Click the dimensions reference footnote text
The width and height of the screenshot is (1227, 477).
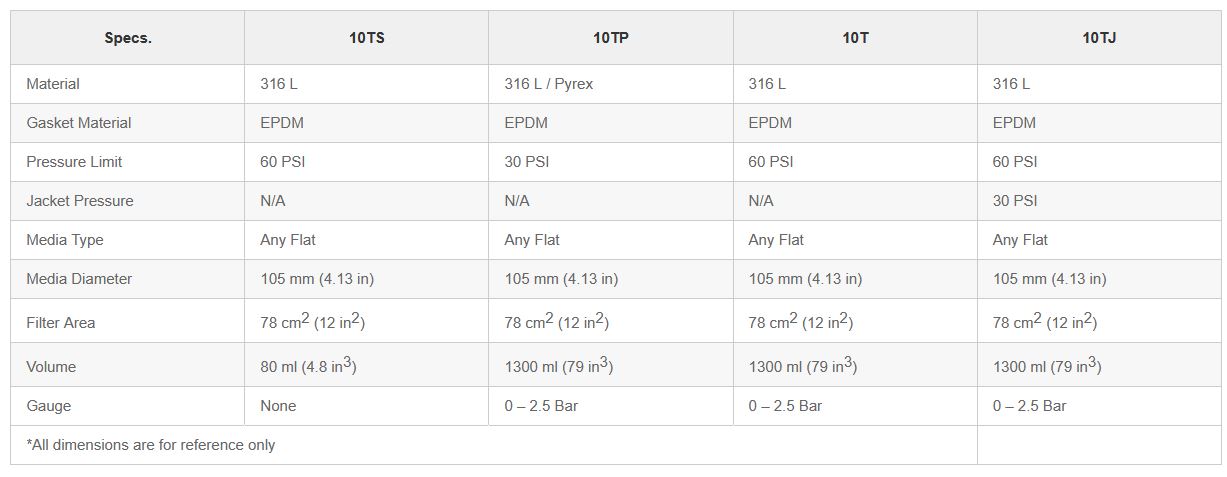(151, 445)
